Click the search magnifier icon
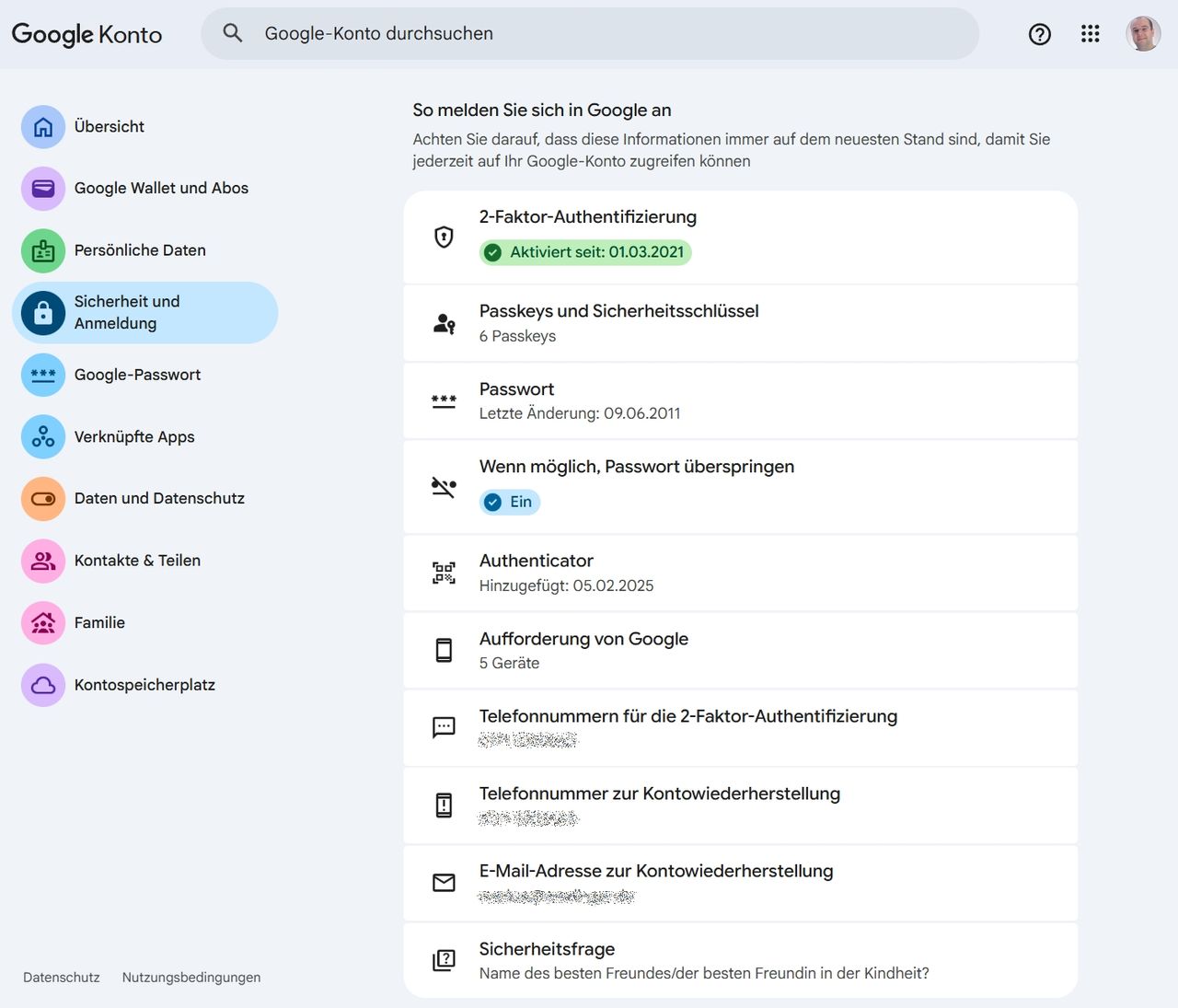The image size is (1178, 1008). [233, 33]
